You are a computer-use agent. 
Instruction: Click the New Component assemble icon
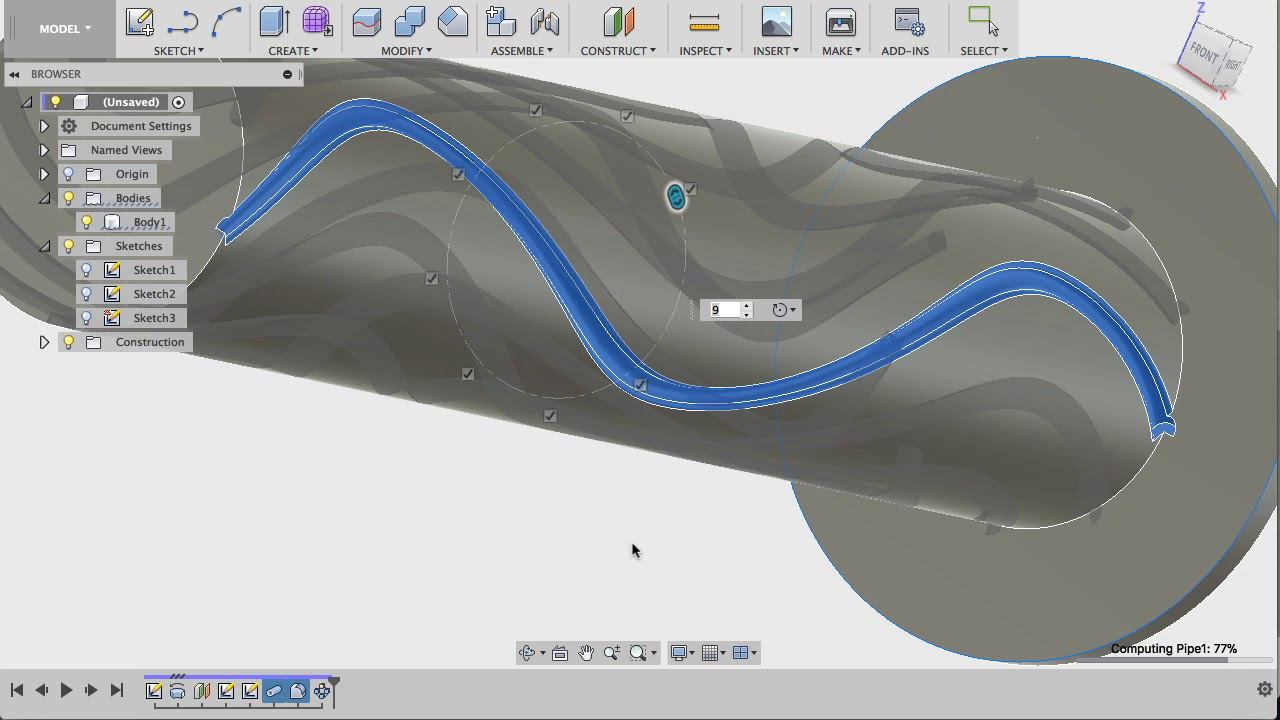click(501, 22)
